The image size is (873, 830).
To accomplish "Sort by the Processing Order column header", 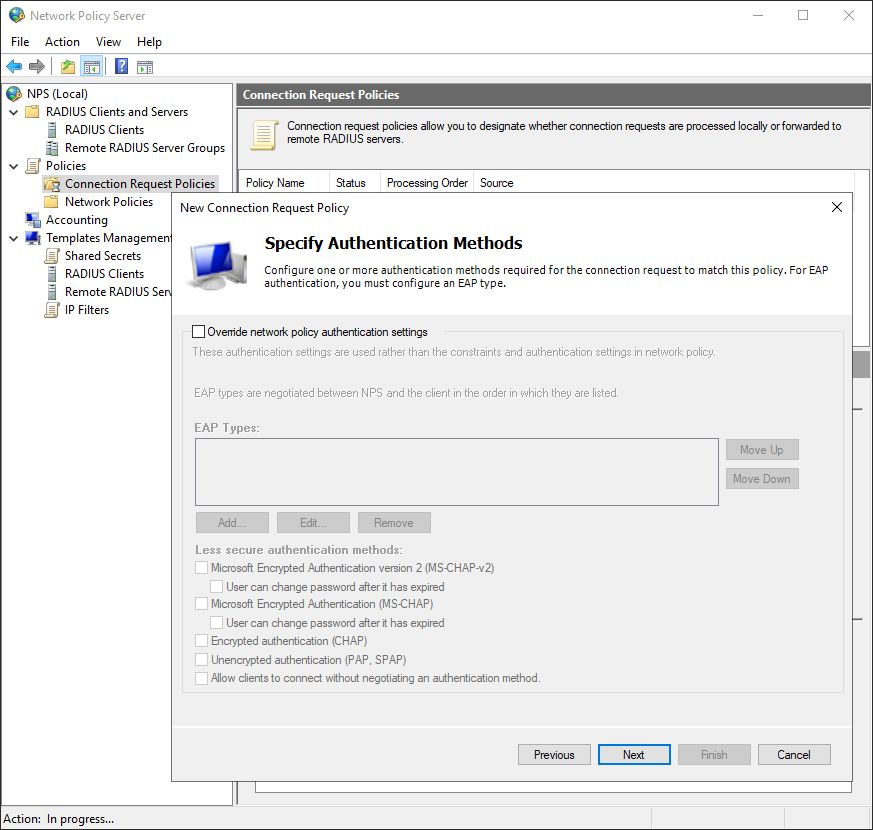I will click(x=427, y=183).
